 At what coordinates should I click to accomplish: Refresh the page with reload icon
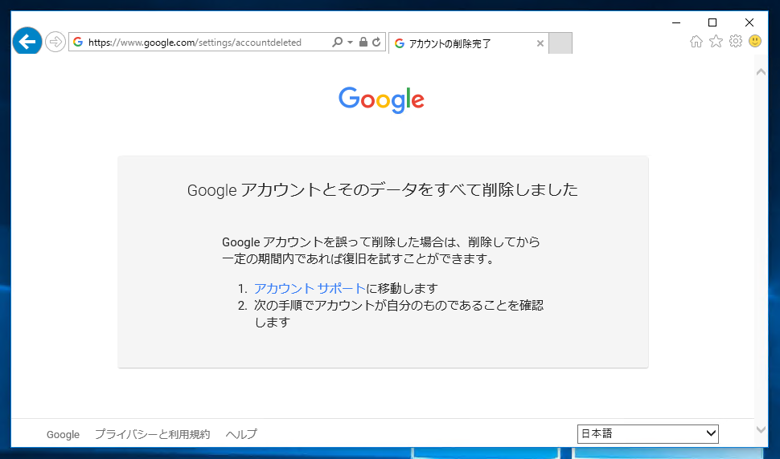(377, 42)
